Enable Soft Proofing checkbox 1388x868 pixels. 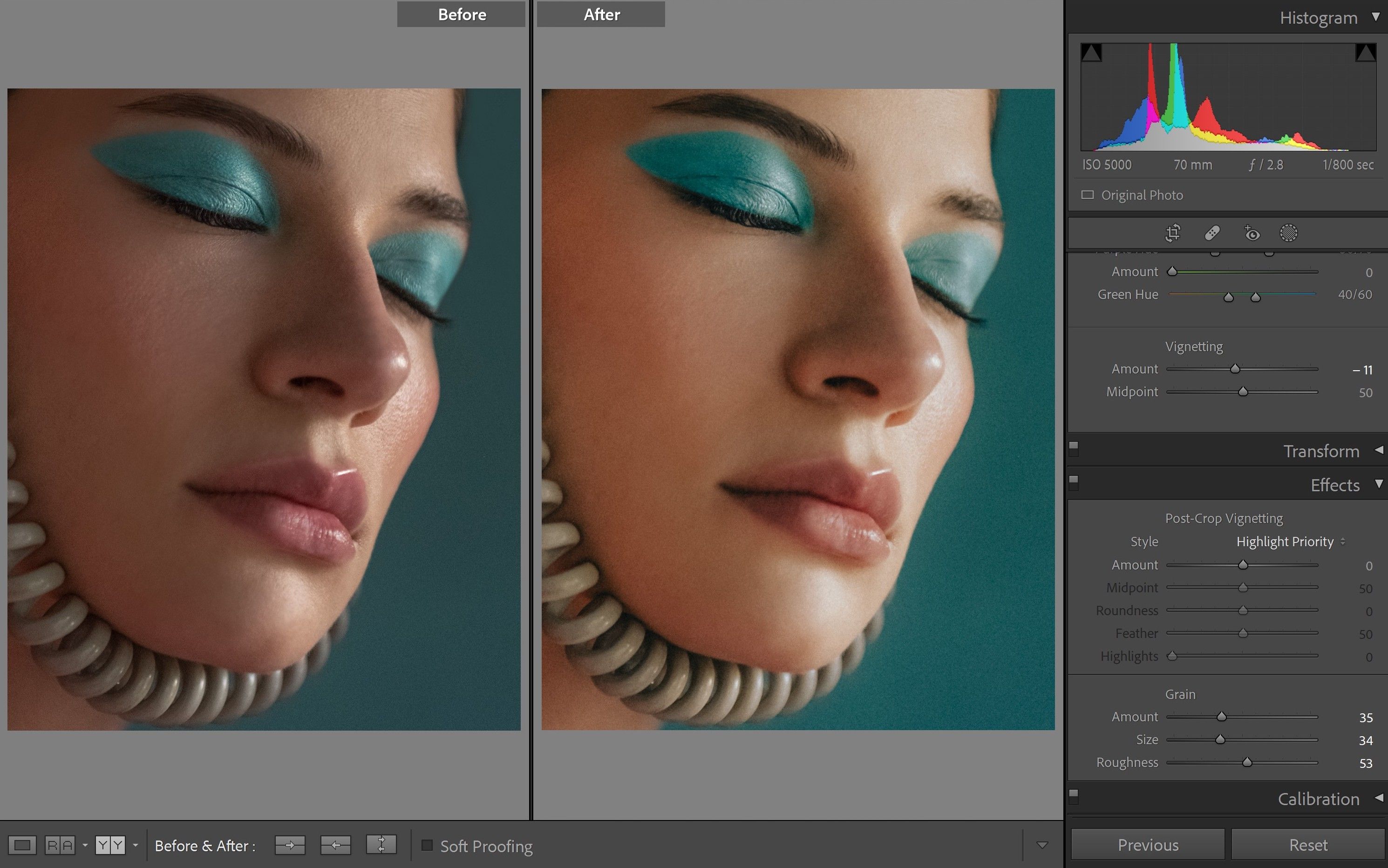click(427, 845)
